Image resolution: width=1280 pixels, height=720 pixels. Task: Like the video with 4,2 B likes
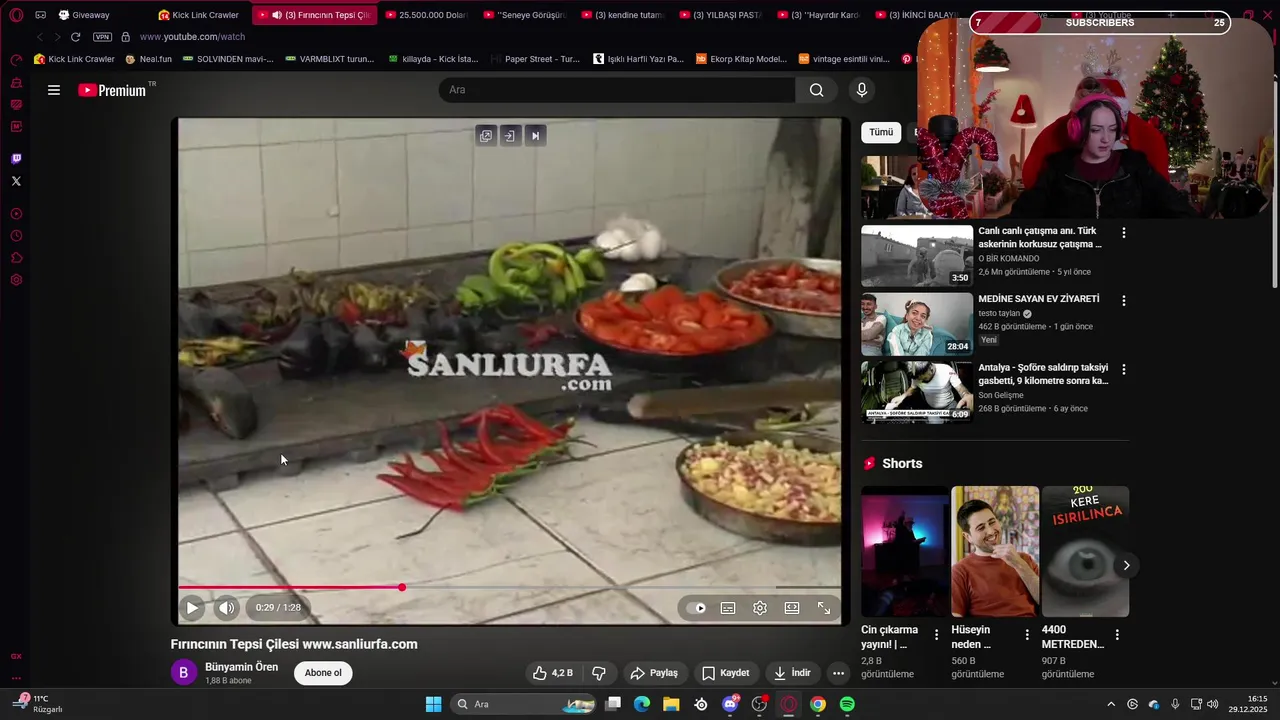pyautogui.click(x=552, y=673)
